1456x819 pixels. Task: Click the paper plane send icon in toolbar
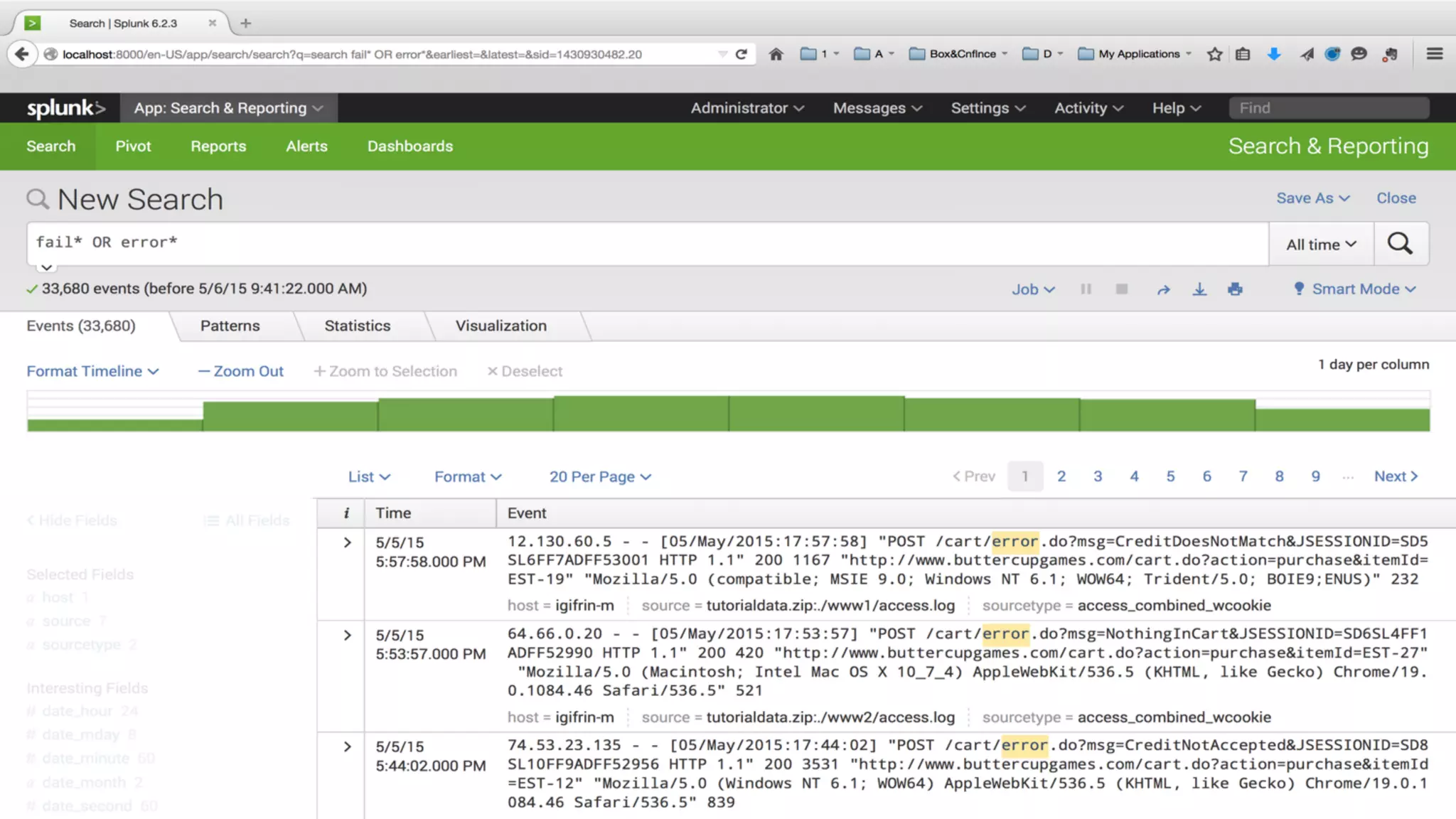click(1306, 54)
